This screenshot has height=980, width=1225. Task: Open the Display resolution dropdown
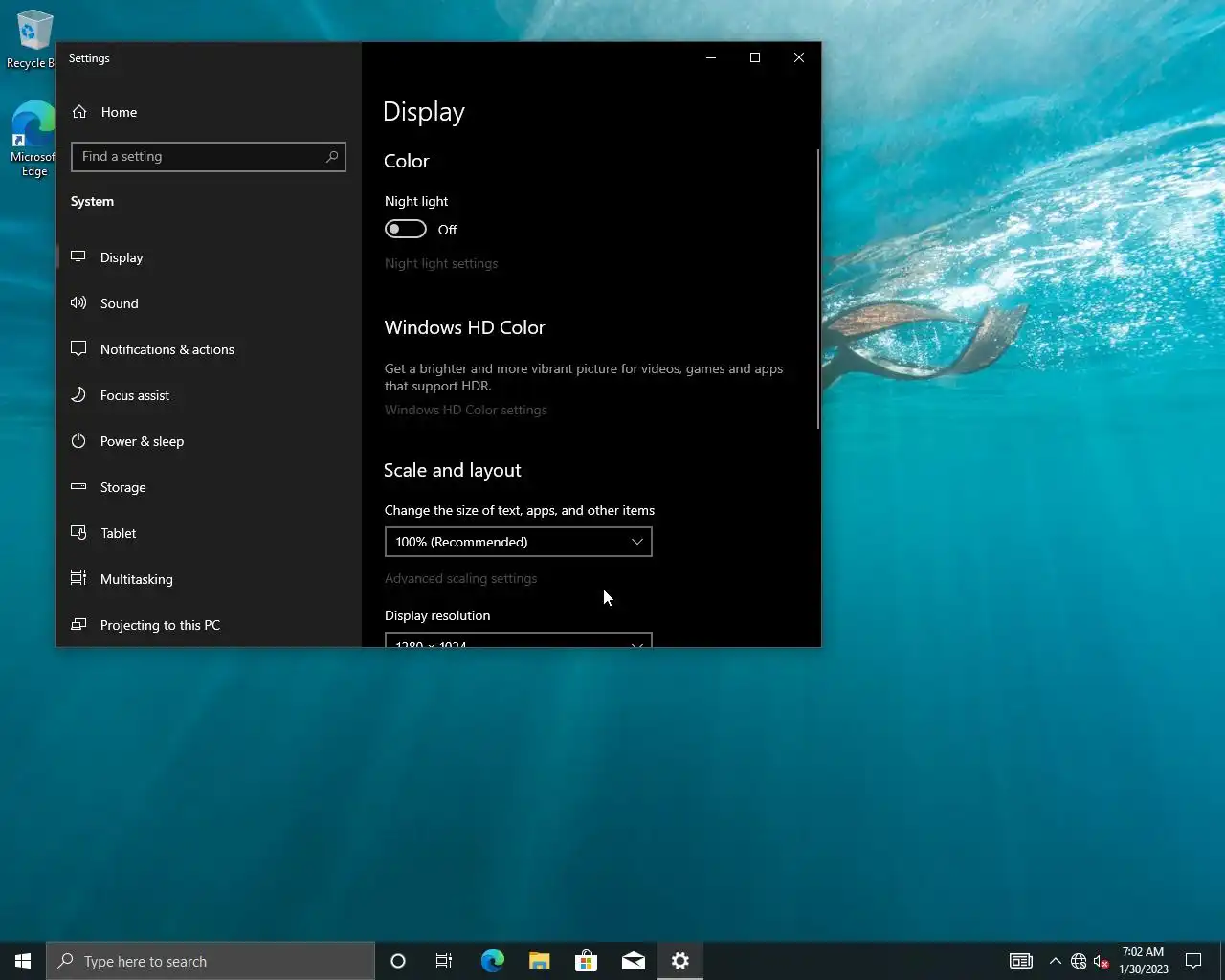(518, 639)
